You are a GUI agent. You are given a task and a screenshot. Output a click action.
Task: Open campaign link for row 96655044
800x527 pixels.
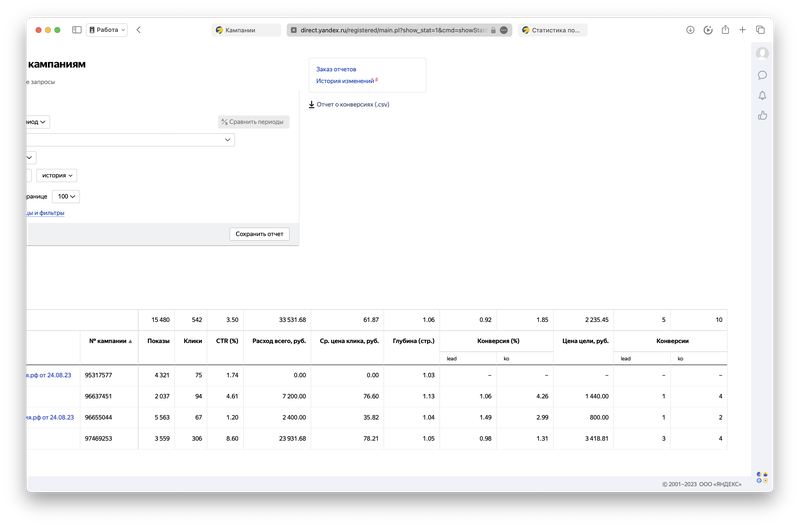pos(50,418)
